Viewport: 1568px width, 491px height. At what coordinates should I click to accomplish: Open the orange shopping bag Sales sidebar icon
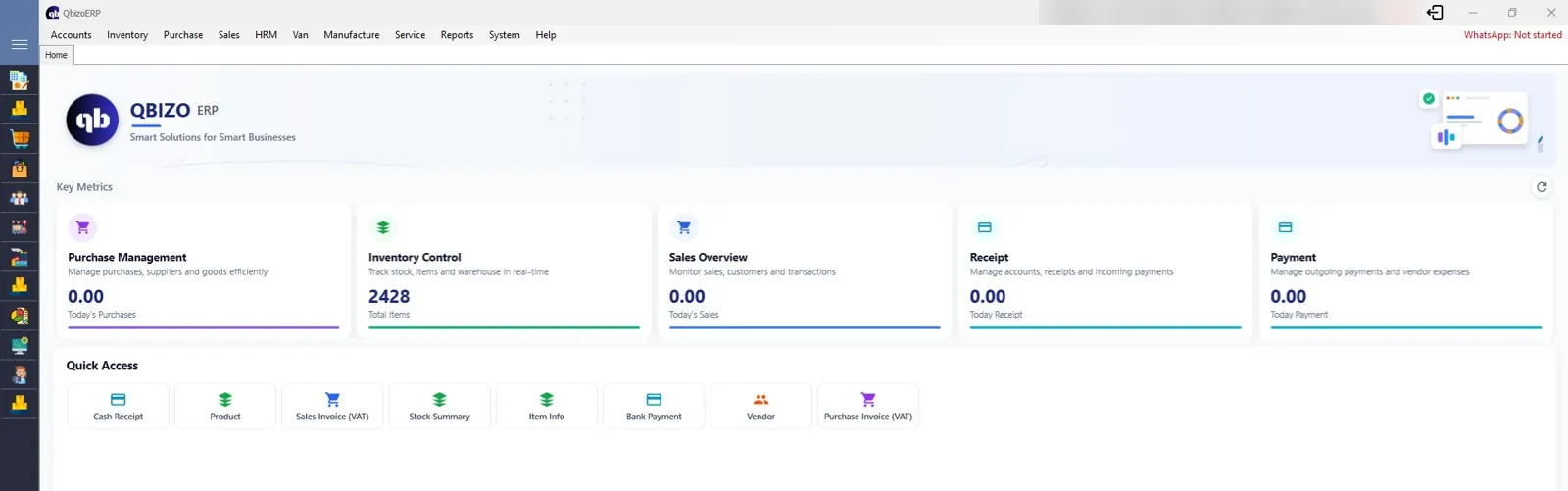coord(19,169)
